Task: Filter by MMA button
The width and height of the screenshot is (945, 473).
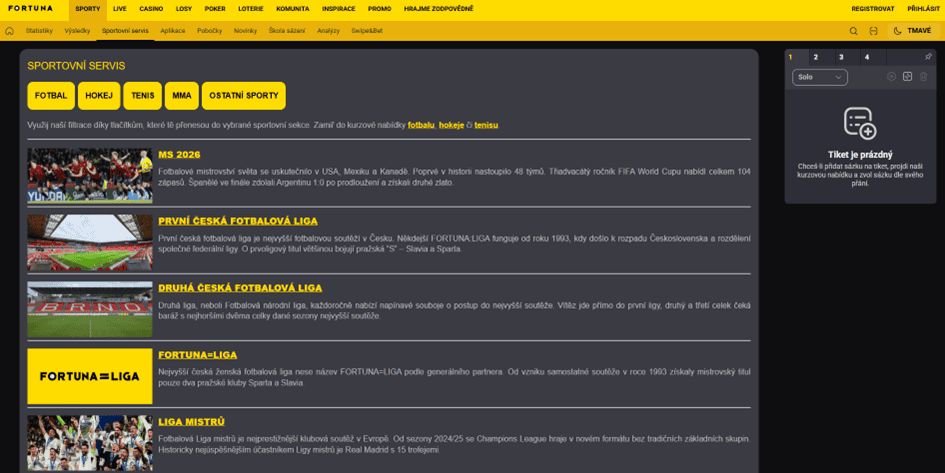Action: 182,96
